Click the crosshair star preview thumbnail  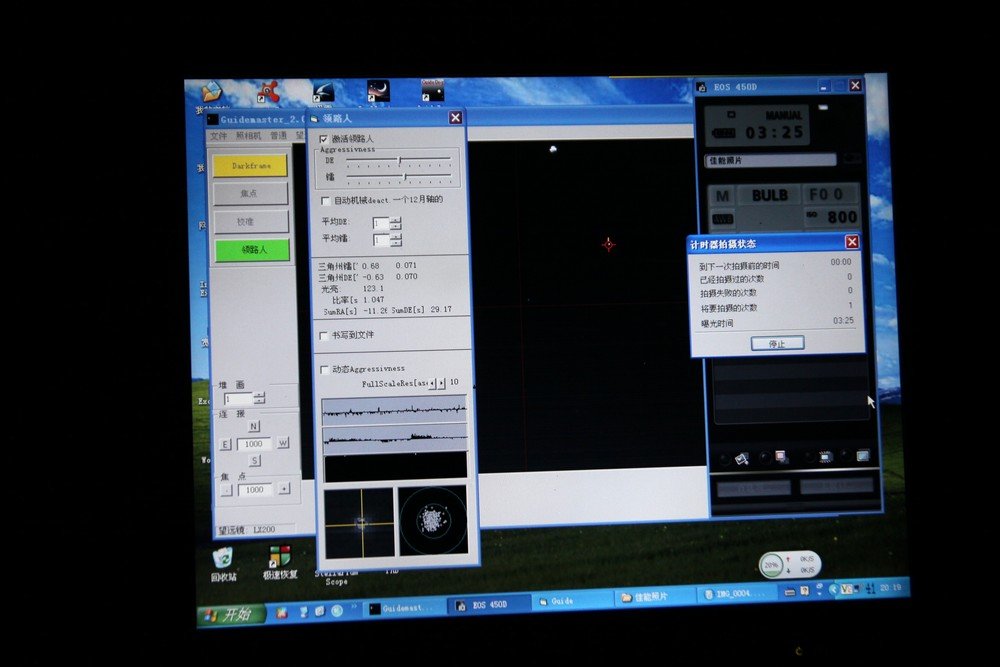click(359, 523)
